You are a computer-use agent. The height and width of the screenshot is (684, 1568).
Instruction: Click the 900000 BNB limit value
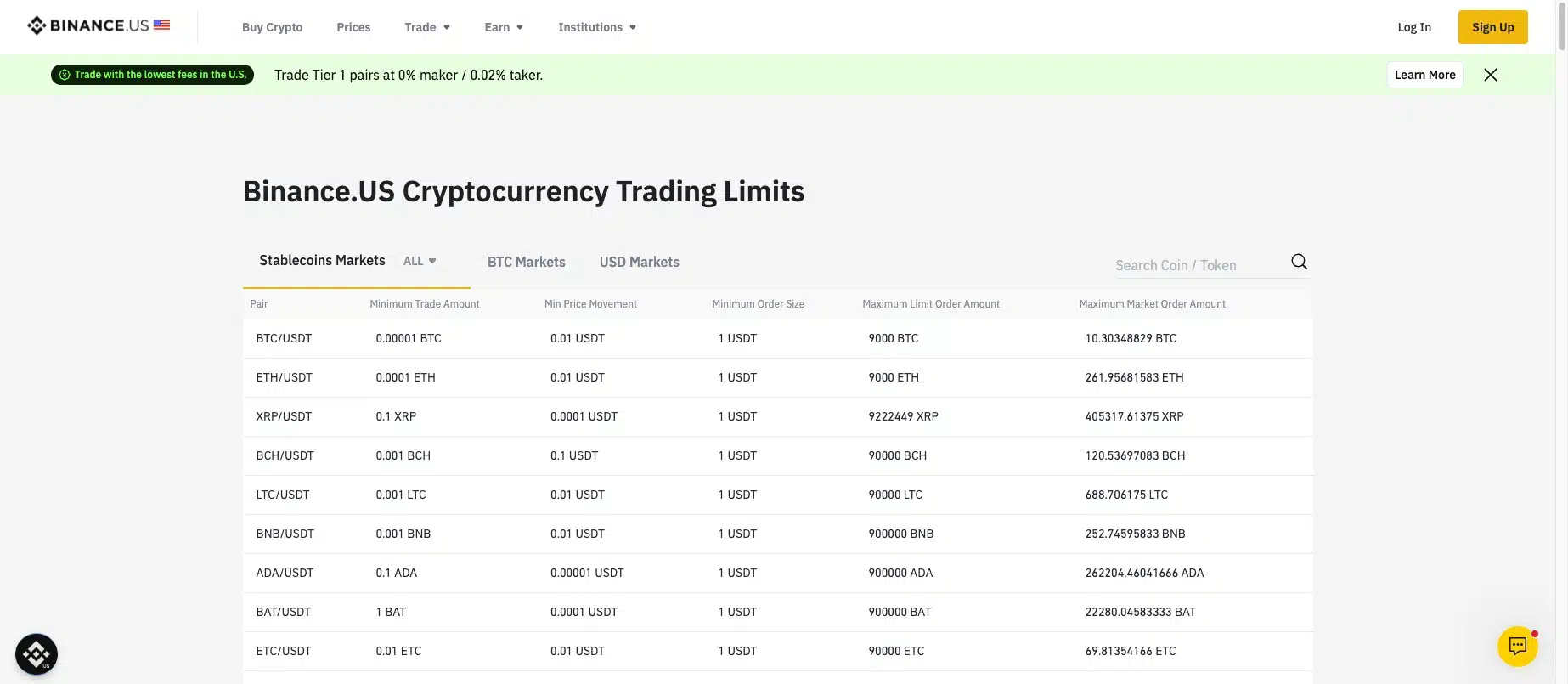(900, 534)
